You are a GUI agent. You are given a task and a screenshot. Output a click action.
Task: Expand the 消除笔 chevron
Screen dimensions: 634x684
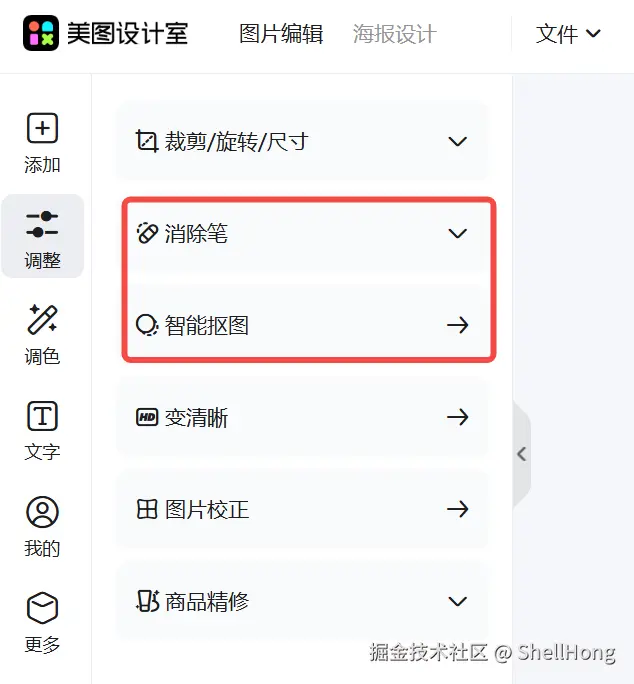[x=458, y=233]
